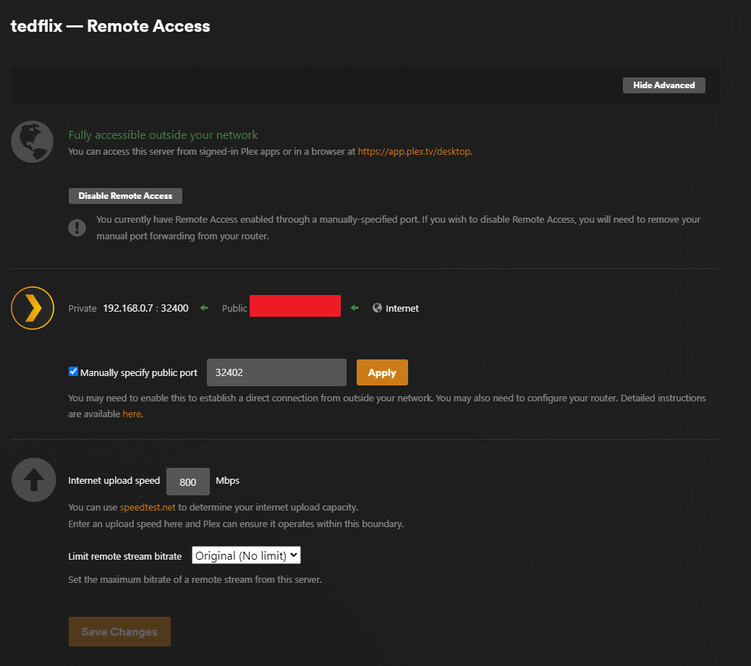Click the private address 192.168.0.7 : 32400

[x=145, y=308]
